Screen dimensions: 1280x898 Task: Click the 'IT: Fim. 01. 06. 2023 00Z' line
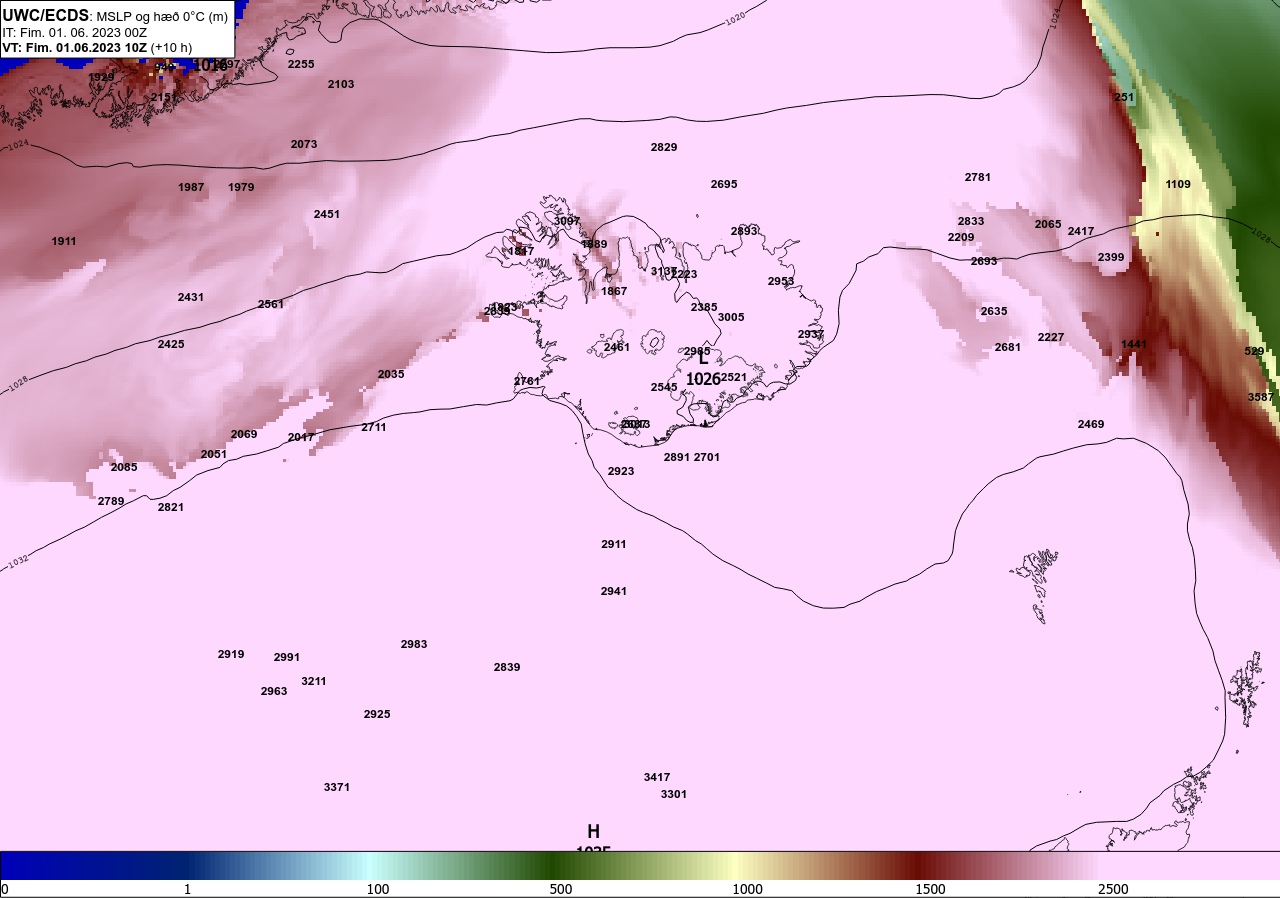[75, 32]
